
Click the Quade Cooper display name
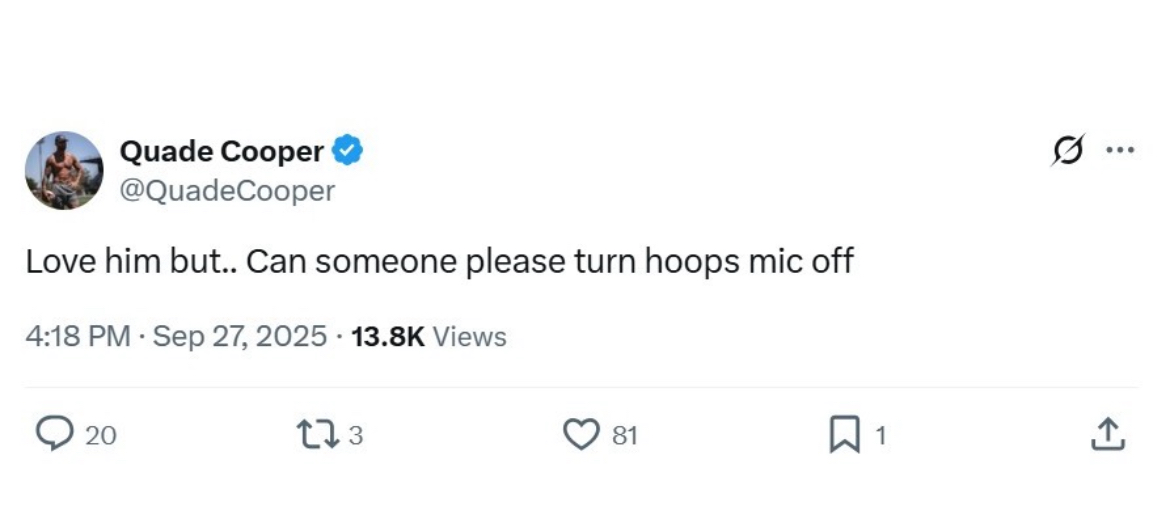tap(221, 152)
